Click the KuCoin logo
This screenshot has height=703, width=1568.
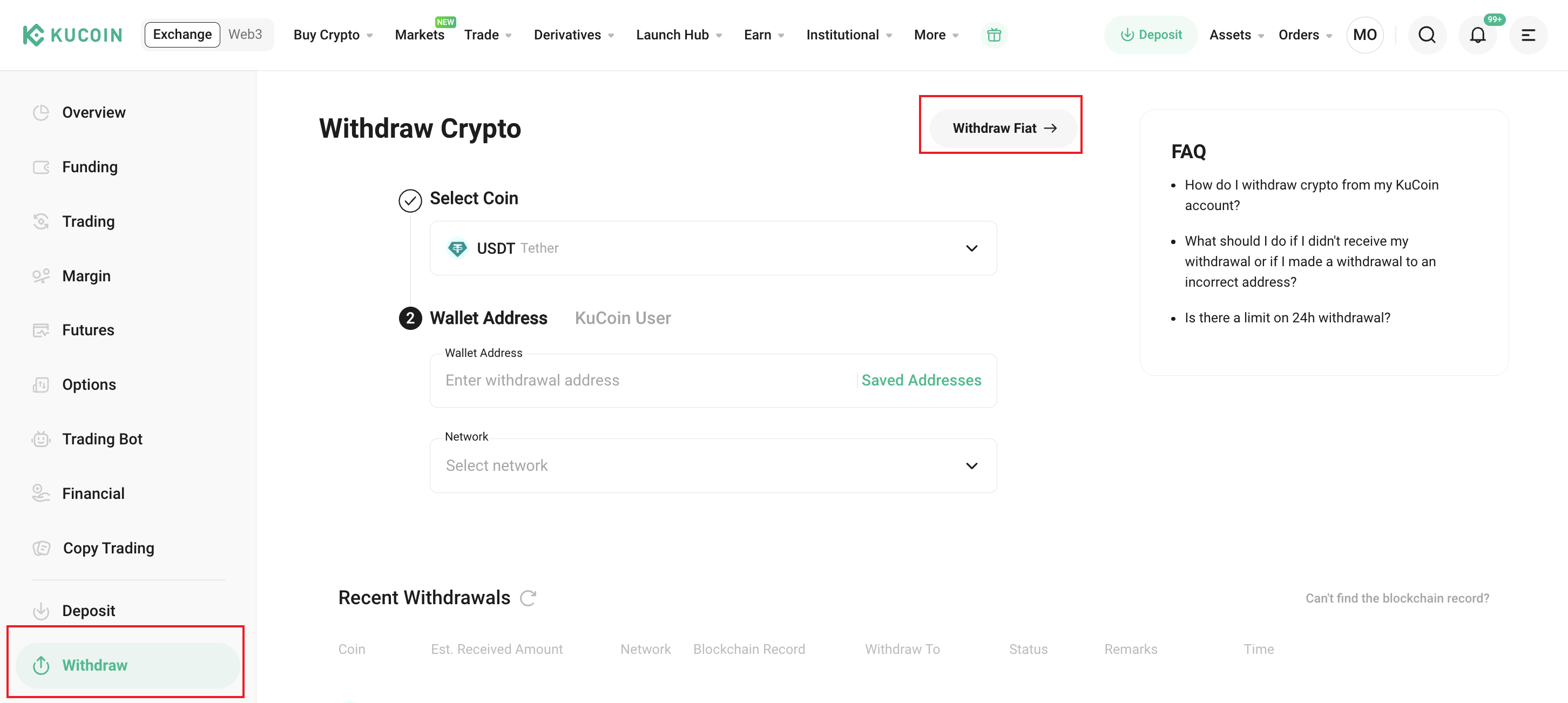(x=72, y=35)
